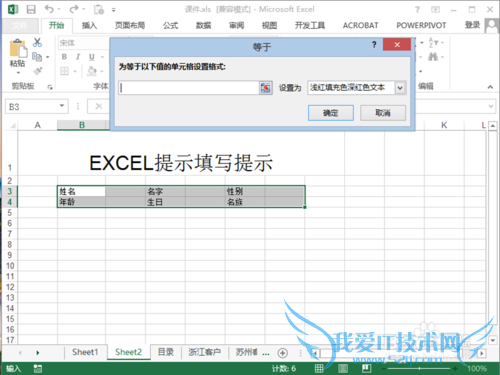This screenshot has height=375, width=500.
Task: Click the font name box 宋体
Action: [83, 43]
